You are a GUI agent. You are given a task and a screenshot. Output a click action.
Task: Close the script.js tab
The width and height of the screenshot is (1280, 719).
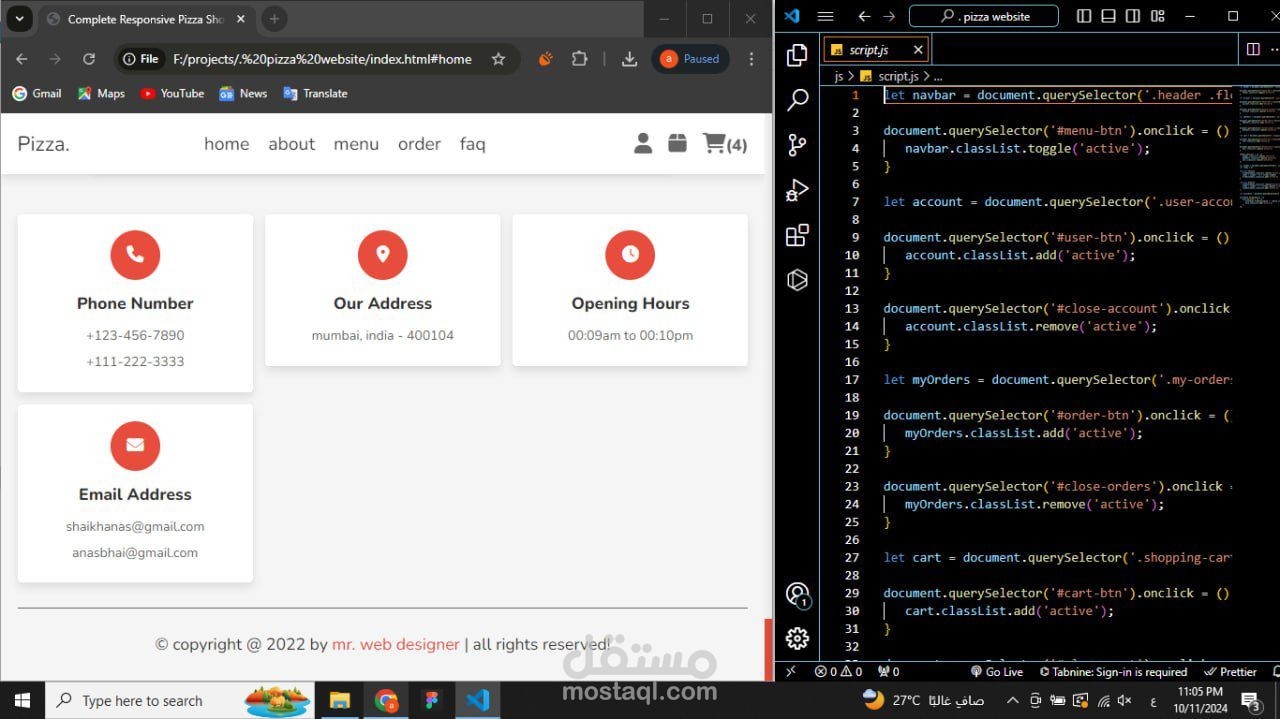918,49
